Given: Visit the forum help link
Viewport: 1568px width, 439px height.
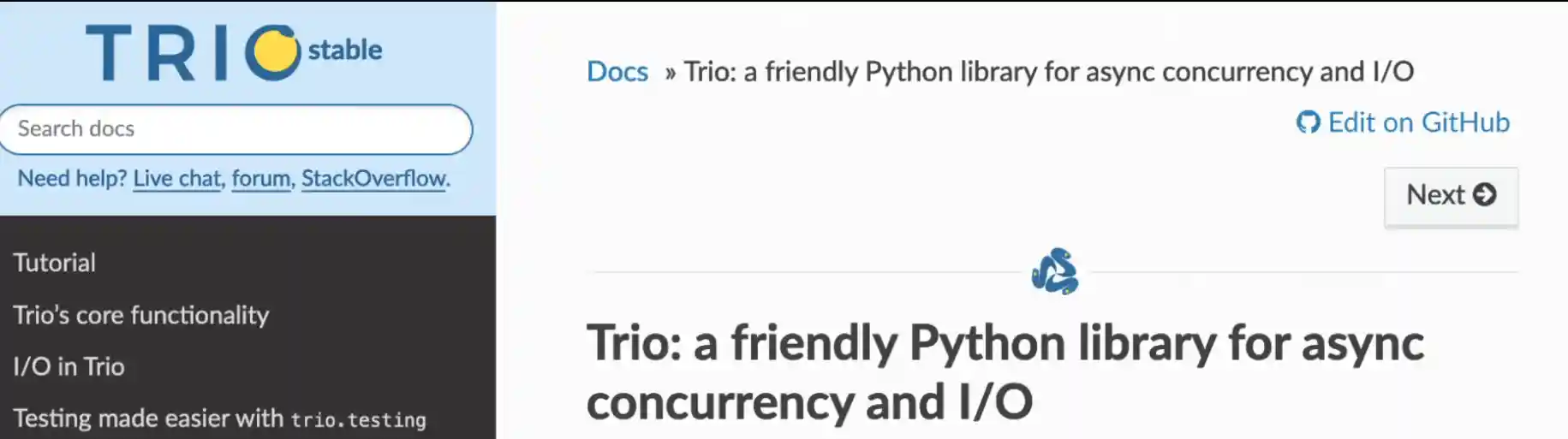Looking at the screenshot, I should coord(261,178).
